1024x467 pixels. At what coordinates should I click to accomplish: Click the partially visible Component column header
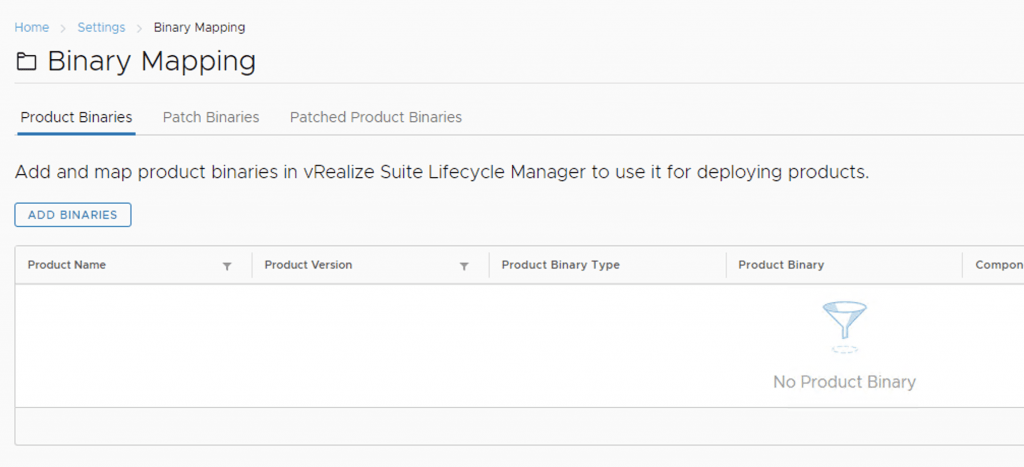(998, 265)
